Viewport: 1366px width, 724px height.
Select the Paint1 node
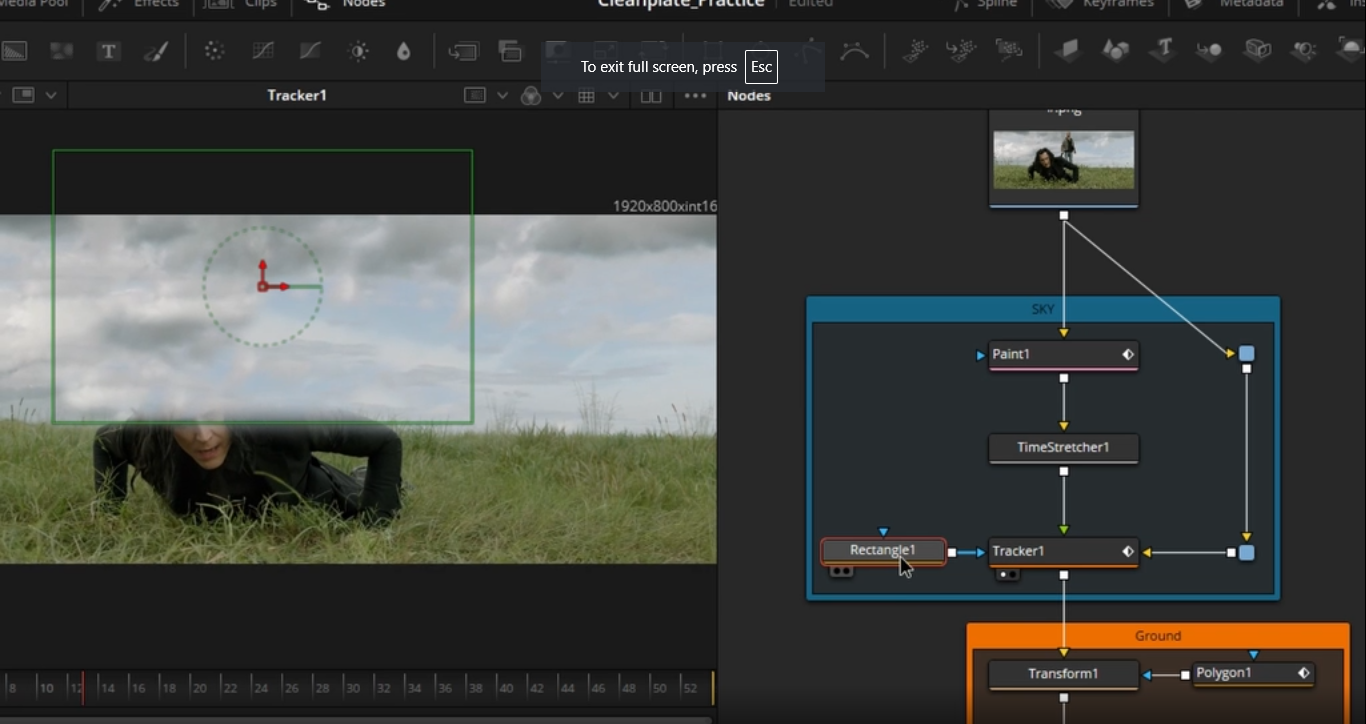click(1063, 355)
